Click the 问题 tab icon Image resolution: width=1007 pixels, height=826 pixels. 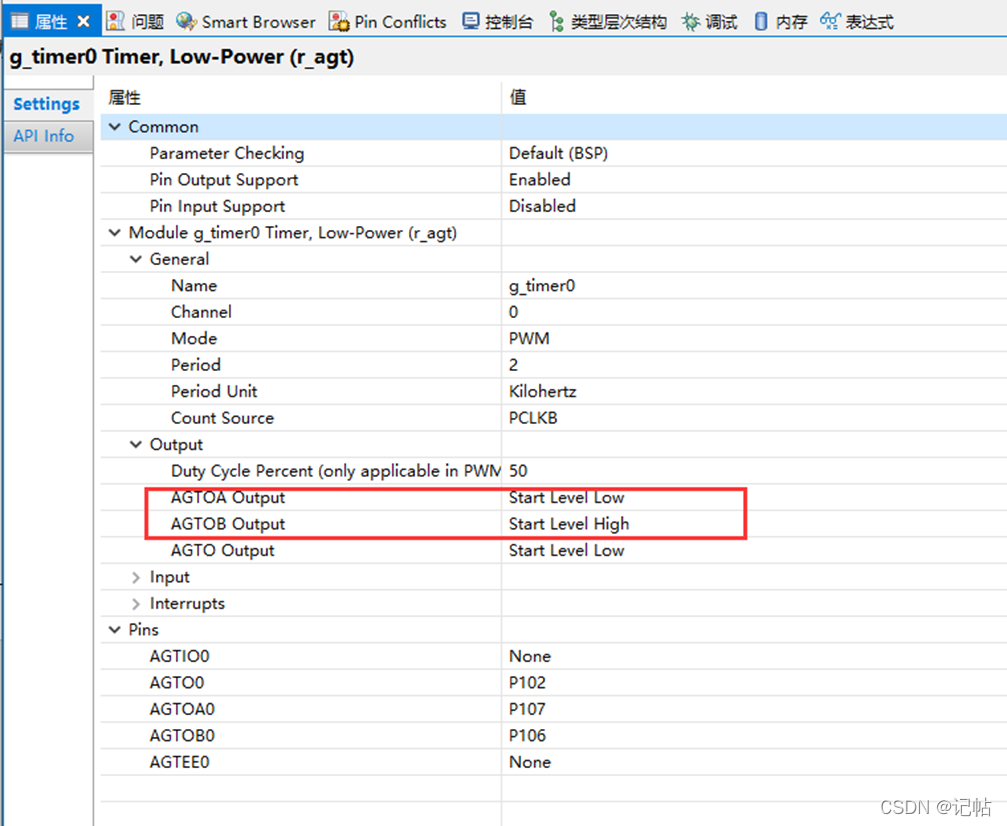116,21
